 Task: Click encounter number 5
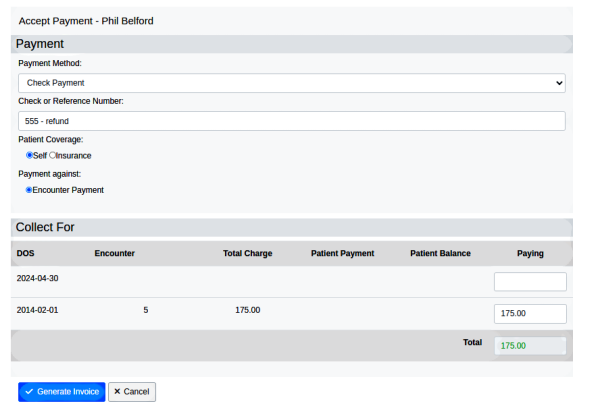tap(146, 310)
